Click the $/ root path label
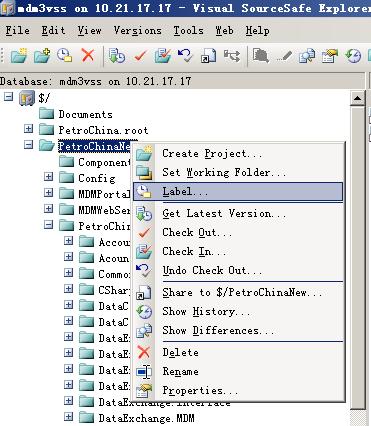This screenshot has width=371, height=426. coord(44,98)
